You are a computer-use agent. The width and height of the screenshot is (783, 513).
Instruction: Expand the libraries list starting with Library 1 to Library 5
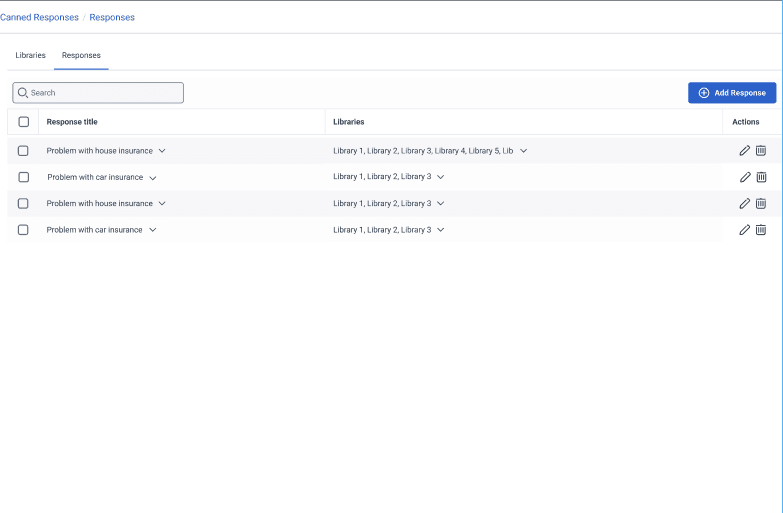[523, 151]
